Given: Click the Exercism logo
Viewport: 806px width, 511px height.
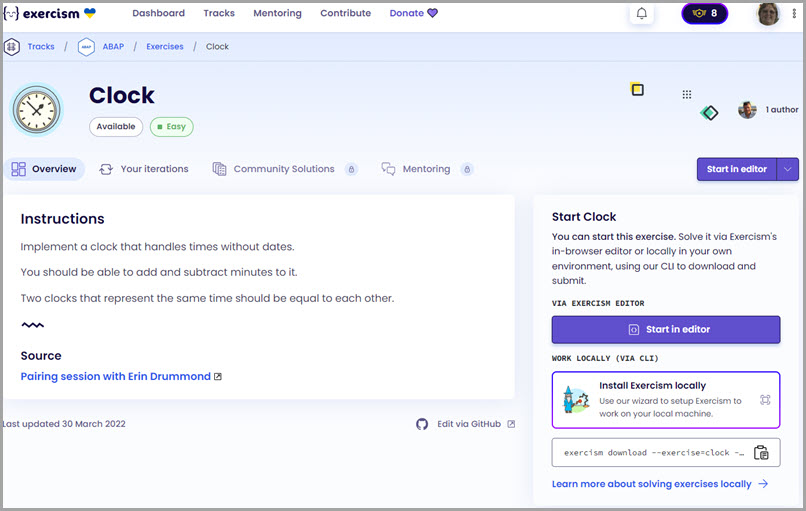Looking at the screenshot, I should coord(50,14).
